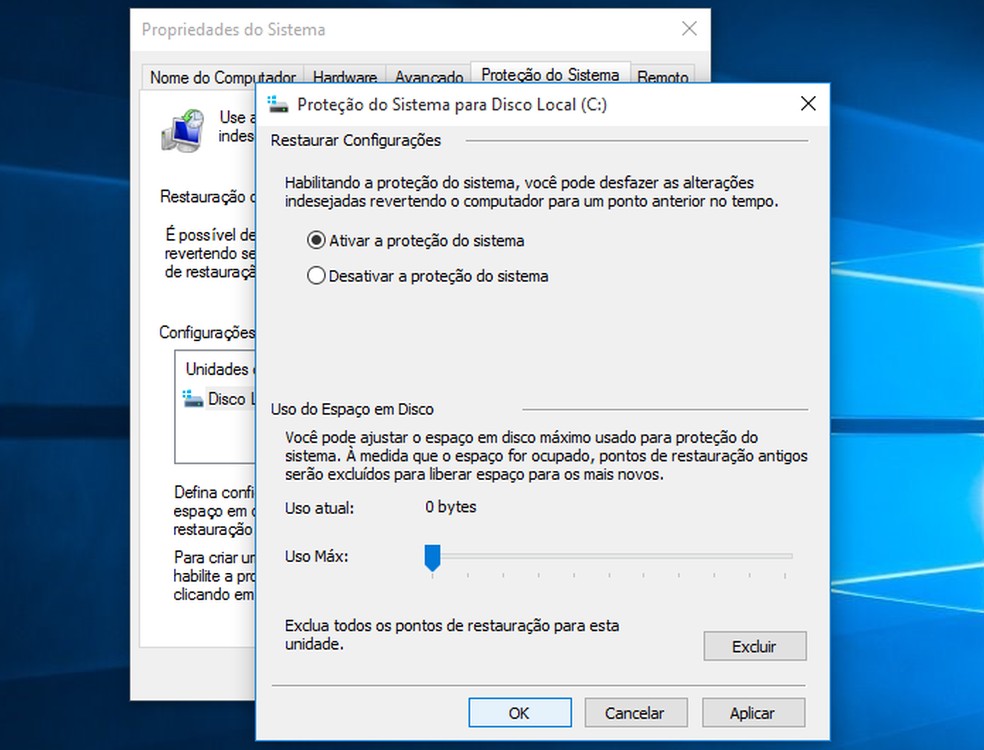The height and width of the screenshot is (750, 984).
Task: Switch to the Remoto tab
Action: pos(663,77)
